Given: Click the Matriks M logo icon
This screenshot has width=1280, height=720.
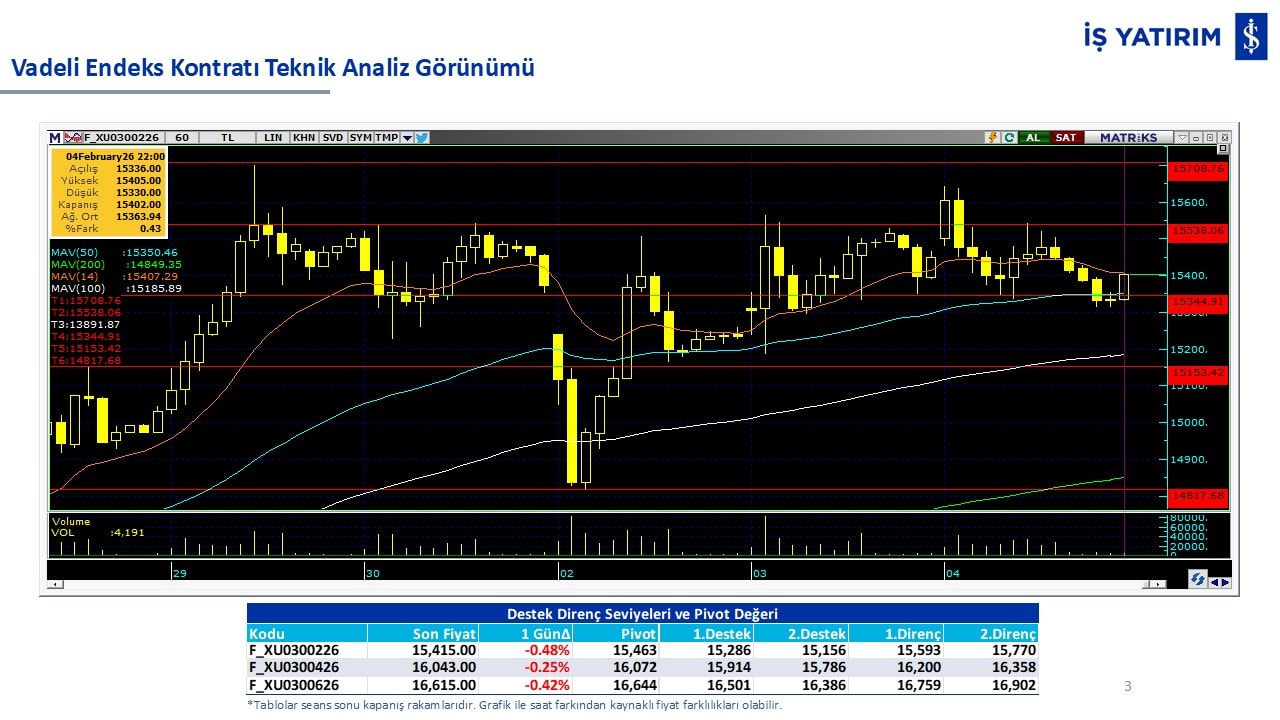Looking at the screenshot, I should tap(55, 137).
